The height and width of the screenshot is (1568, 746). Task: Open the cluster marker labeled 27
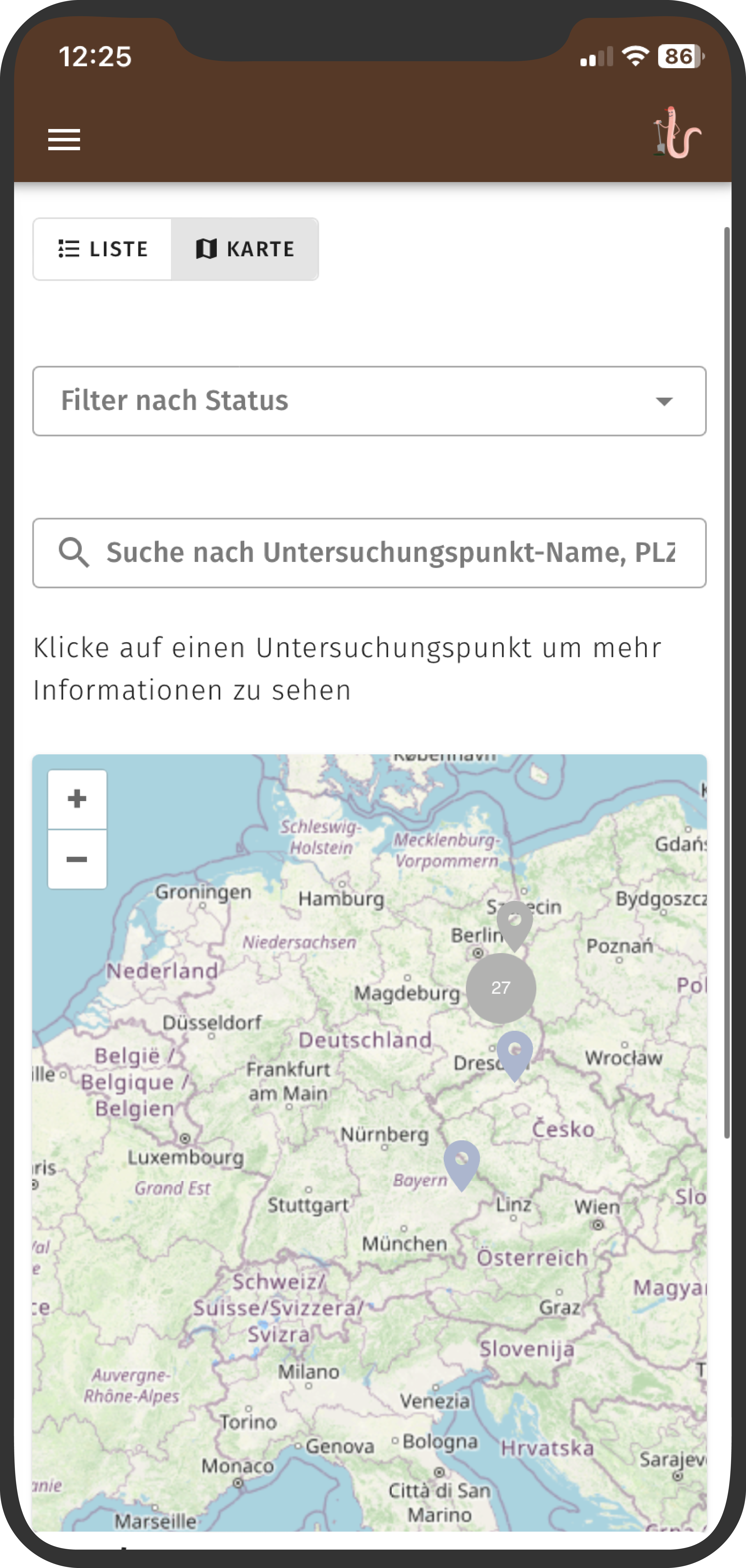tap(501, 988)
